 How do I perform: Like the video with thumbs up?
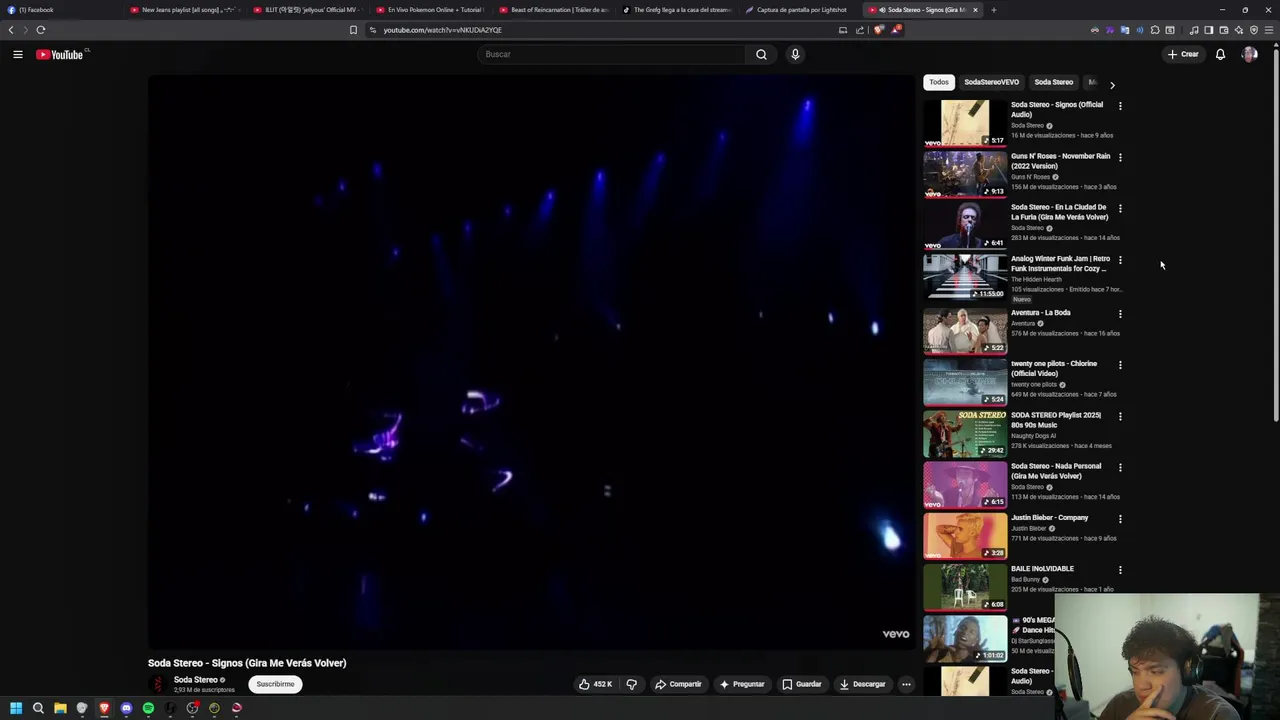[x=595, y=684]
